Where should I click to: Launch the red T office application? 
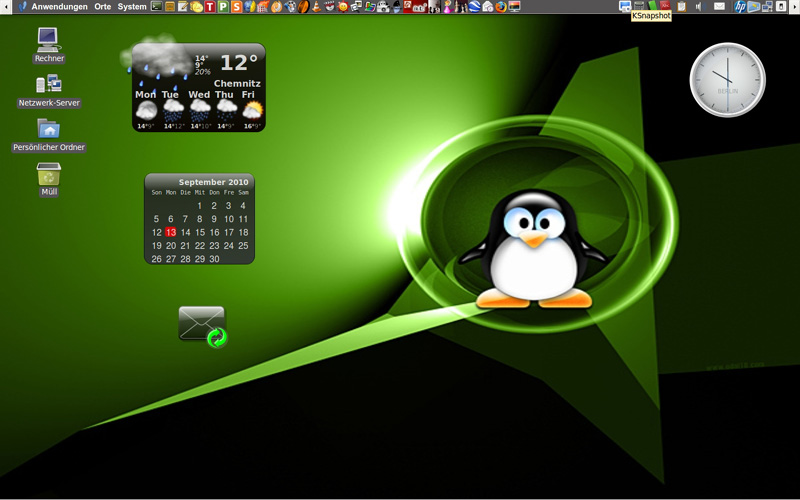tap(210, 7)
